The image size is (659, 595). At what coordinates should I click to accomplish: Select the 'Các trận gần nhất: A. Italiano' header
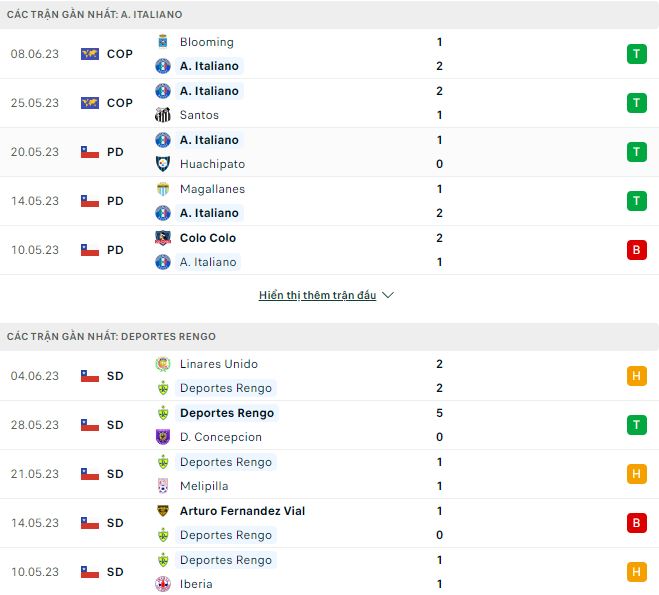[94, 15]
